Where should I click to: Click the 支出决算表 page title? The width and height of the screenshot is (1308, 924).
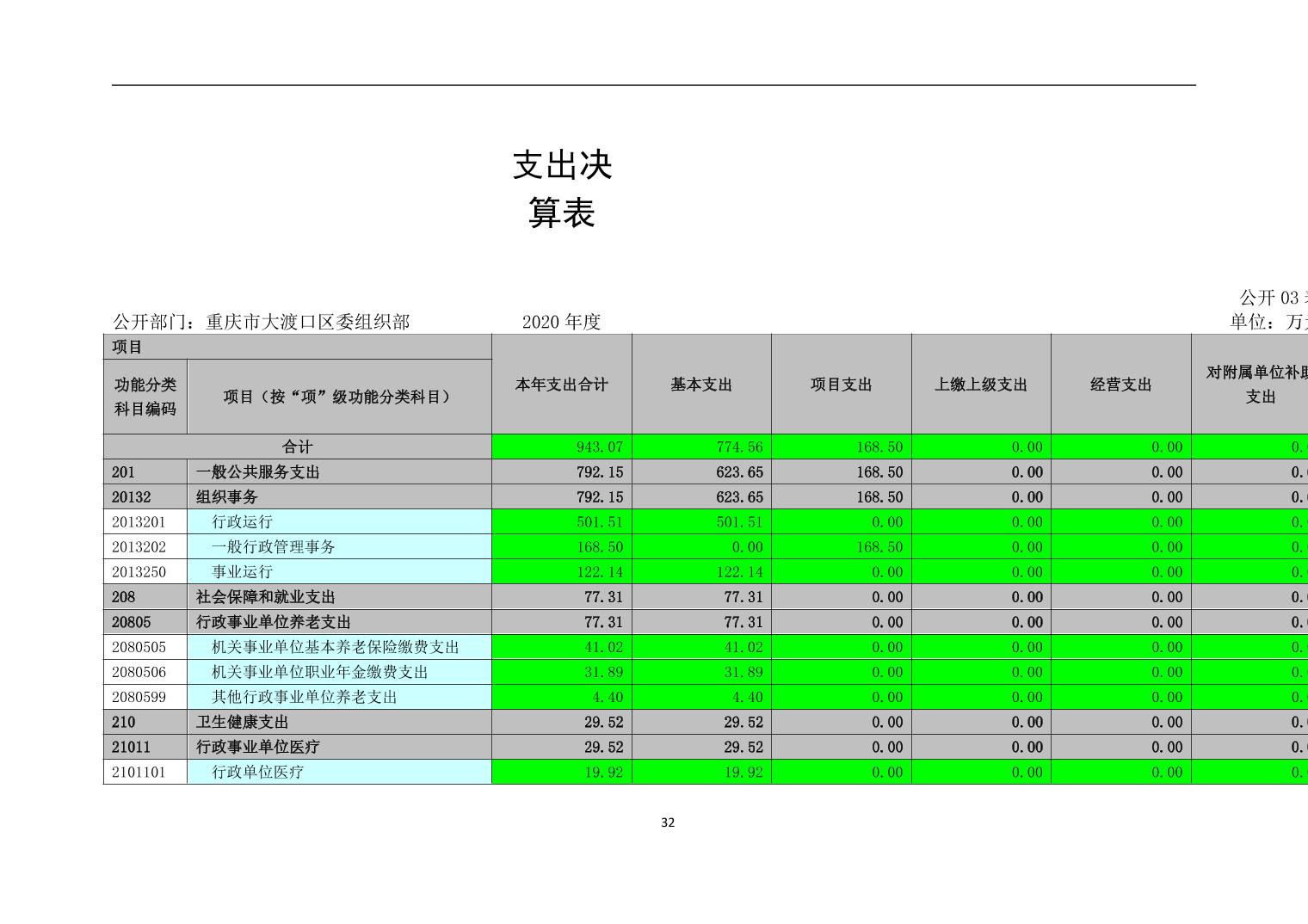(x=562, y=188)
